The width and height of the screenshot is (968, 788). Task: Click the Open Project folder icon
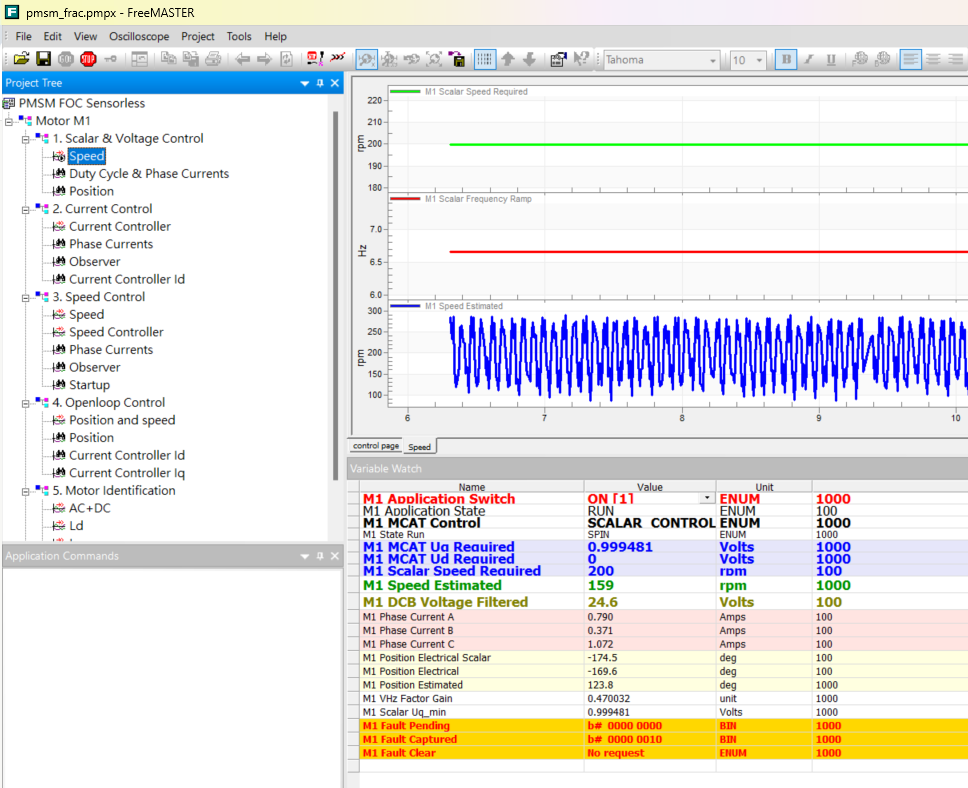tap(21, 60)
